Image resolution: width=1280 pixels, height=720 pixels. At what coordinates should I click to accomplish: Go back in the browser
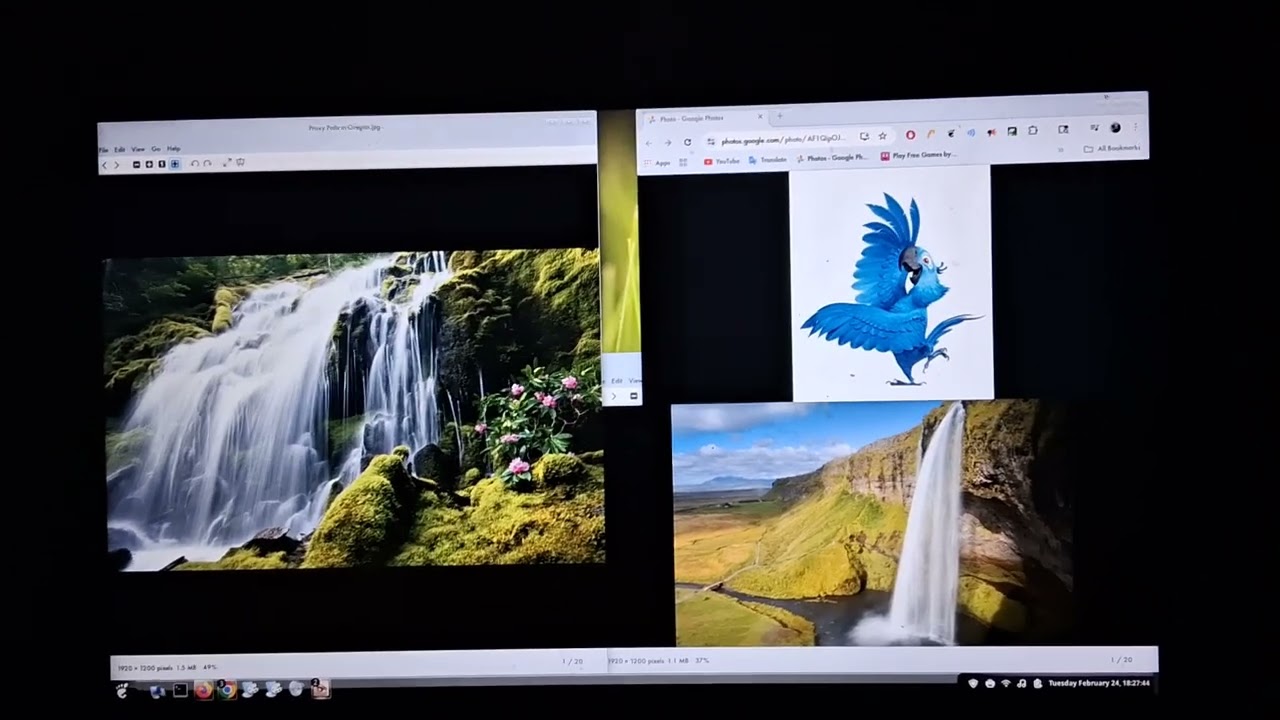pyautogui.click(x=649, y=143)
